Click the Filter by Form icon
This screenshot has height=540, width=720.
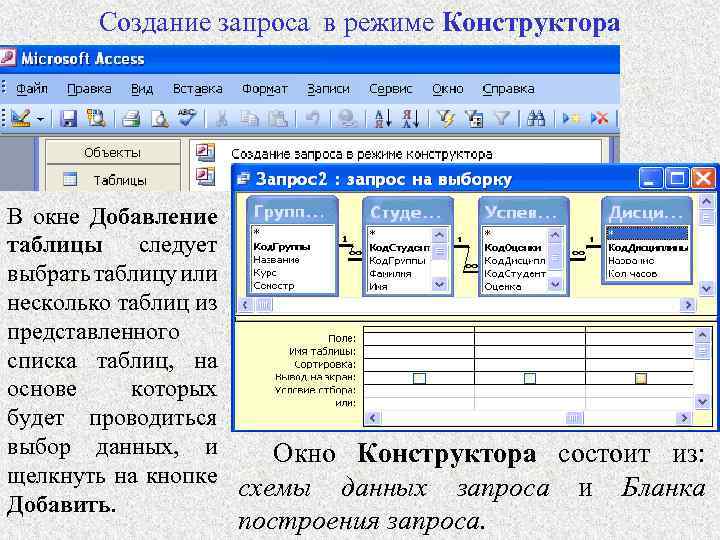473,119
